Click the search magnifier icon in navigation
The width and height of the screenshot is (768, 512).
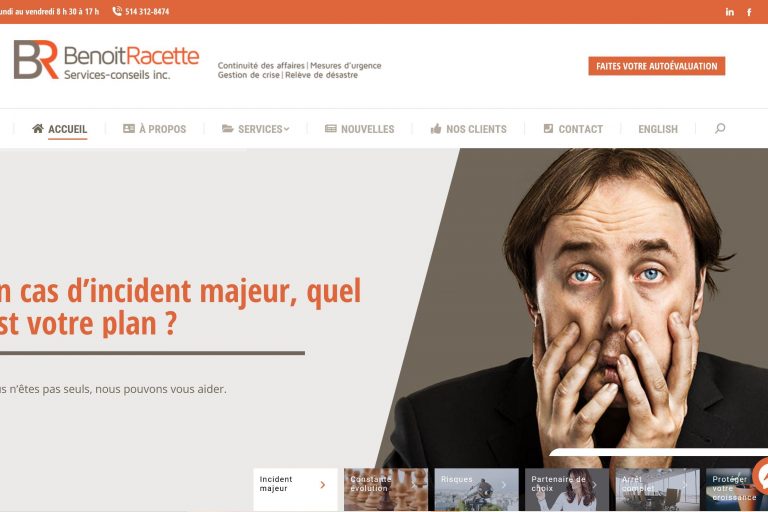tap(720, 128)
